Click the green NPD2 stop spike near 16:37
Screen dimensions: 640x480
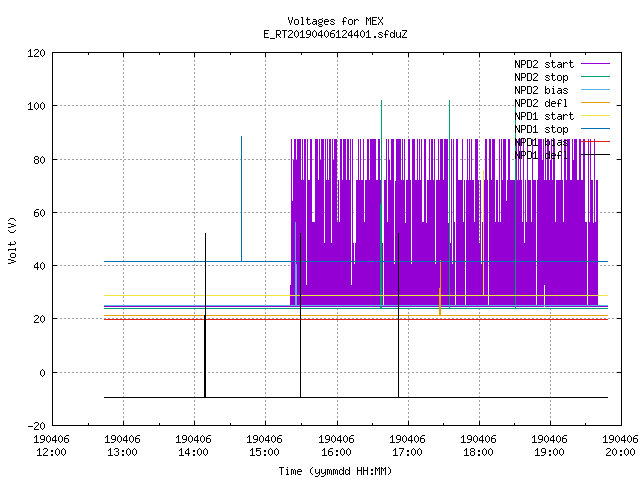pos(382,204)
